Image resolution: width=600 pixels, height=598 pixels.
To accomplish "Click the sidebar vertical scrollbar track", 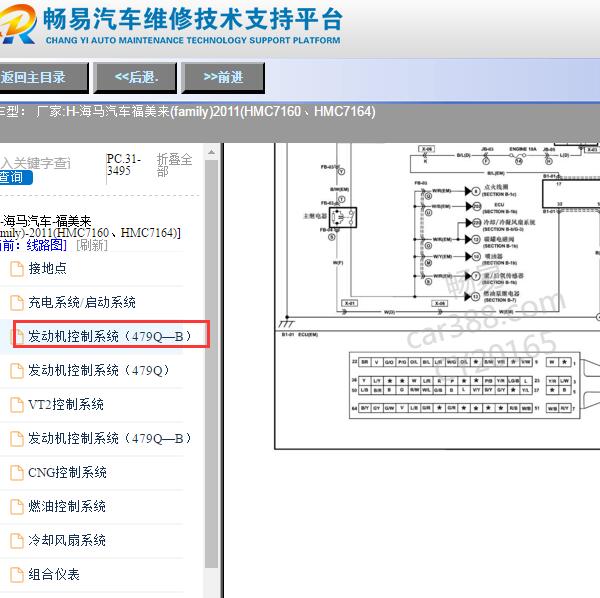I will click(211, 363).
